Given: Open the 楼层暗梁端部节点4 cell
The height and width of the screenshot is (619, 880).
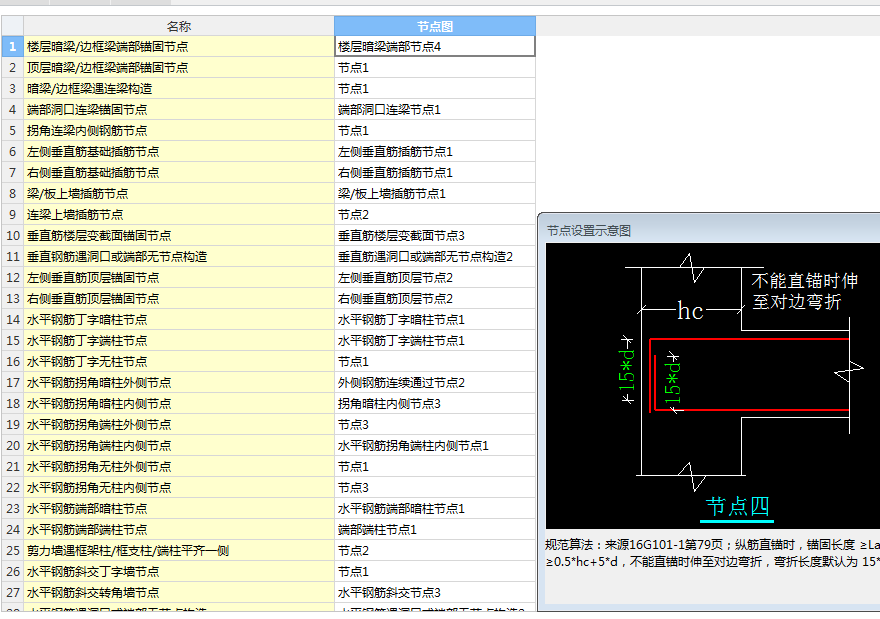Looking at the screenshot, I should [435, 47].
